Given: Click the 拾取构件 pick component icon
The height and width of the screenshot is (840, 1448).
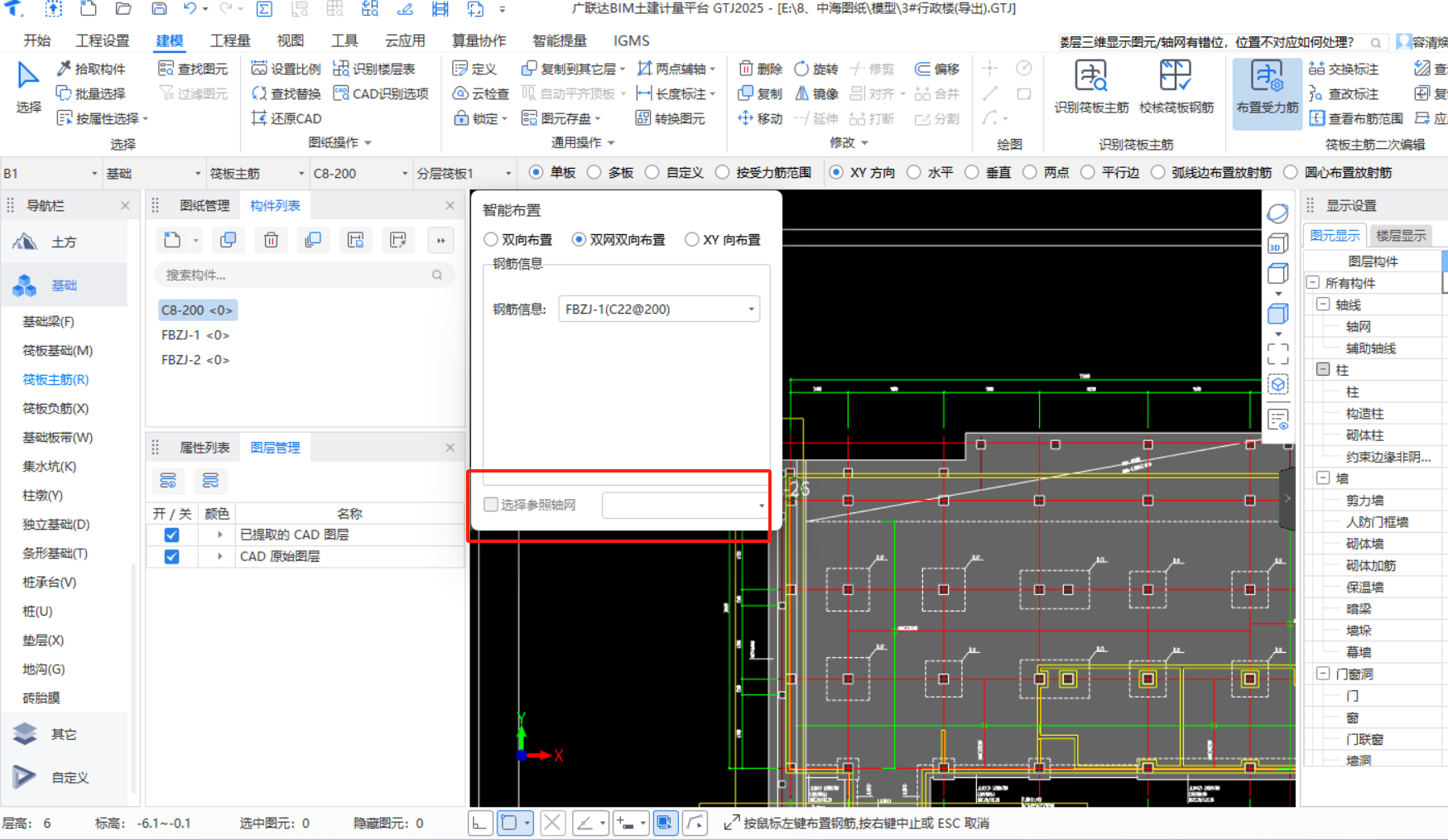Looking at the screenshot, I should tap(64, 69).
